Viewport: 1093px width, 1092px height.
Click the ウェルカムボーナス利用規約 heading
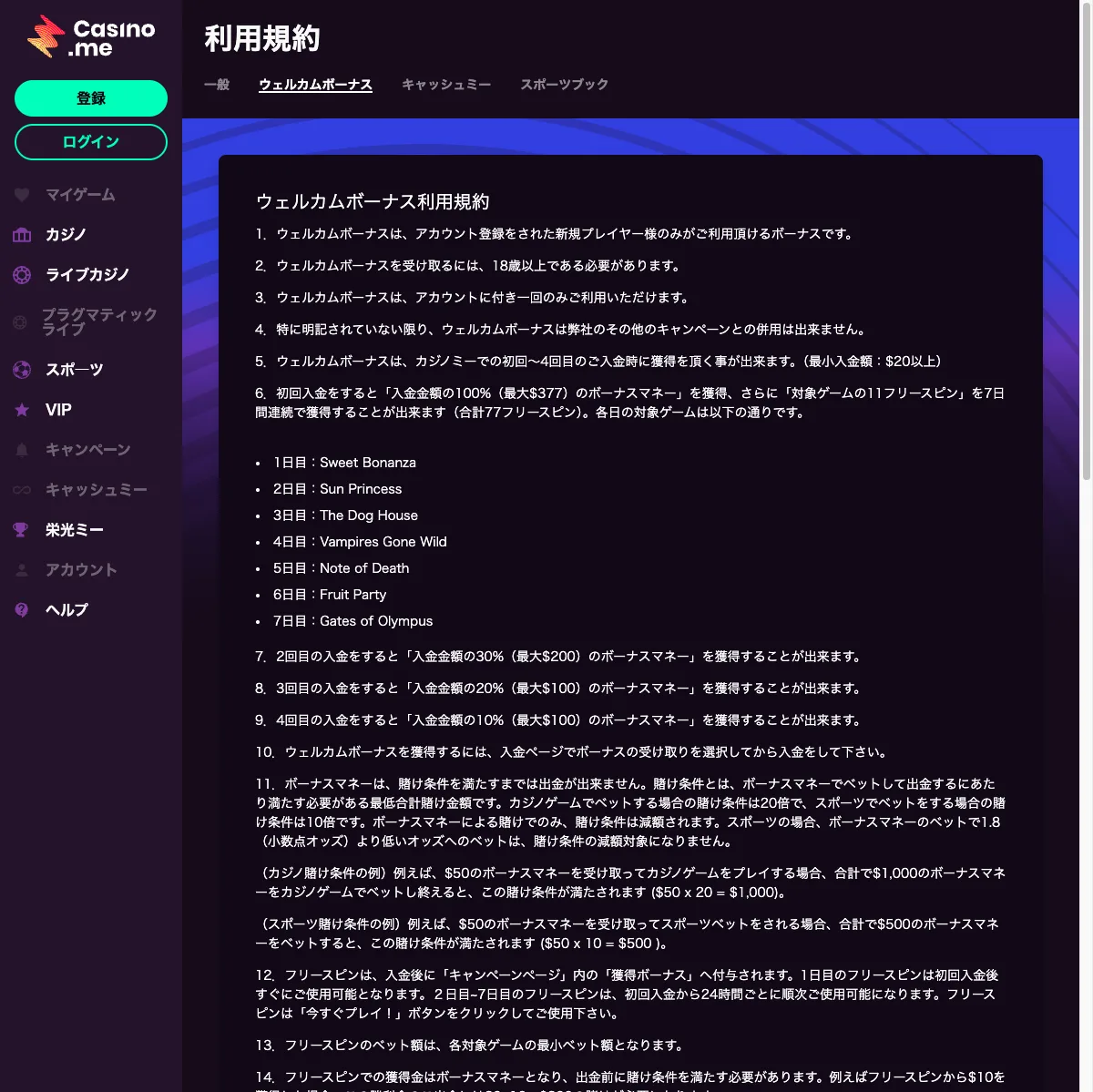coord(373,202)
